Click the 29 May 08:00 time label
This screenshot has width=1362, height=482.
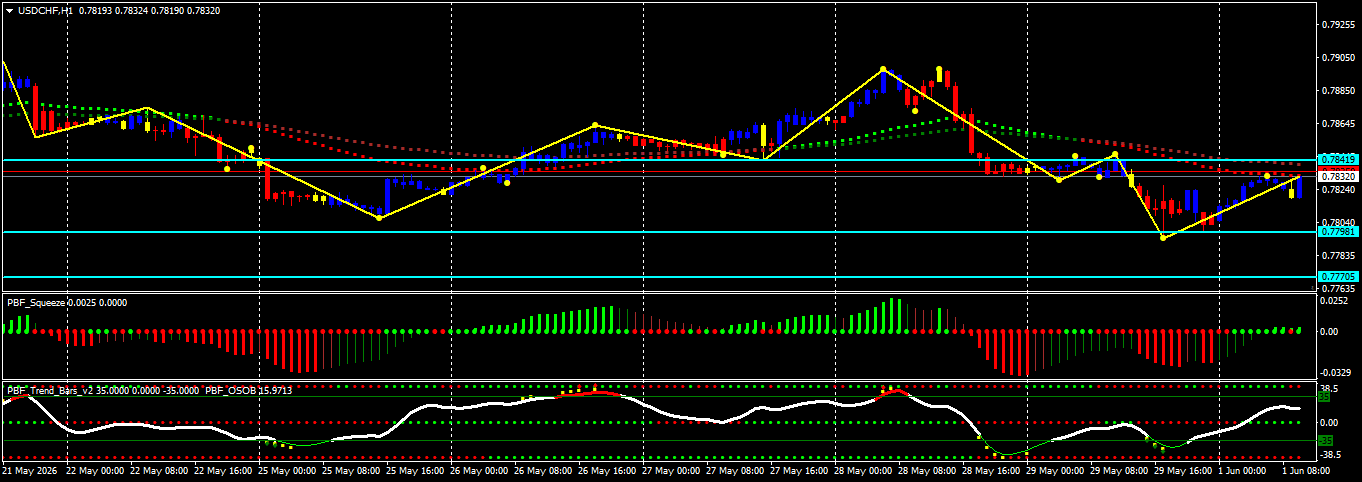coord(1120,470)
